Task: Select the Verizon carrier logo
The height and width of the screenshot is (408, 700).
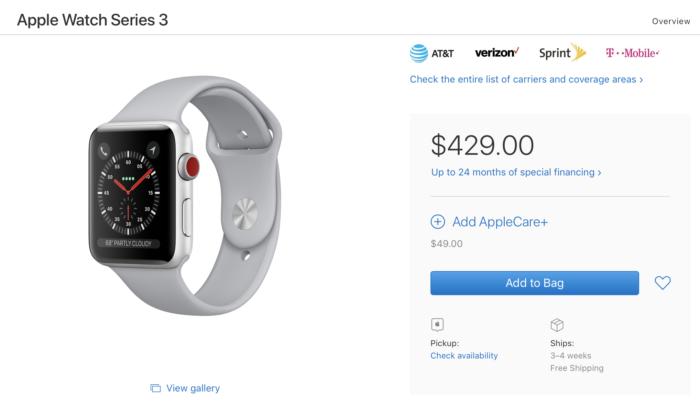Action: coord(497,53)
